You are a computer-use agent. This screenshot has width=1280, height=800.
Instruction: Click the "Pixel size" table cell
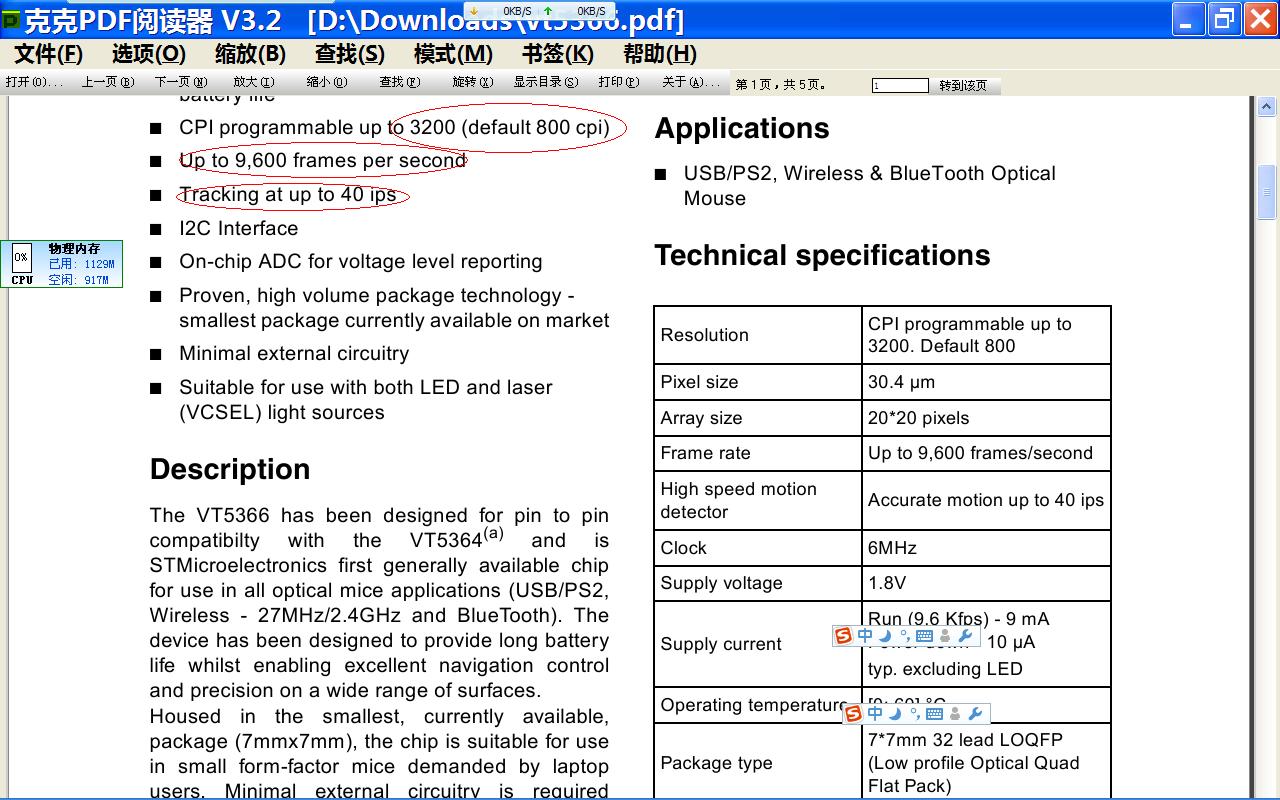(x=758, y=382)
